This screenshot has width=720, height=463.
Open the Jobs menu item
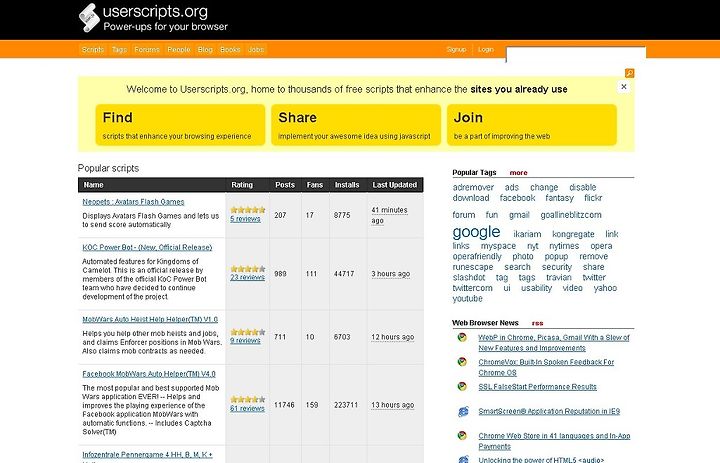(x=256, y=50)
